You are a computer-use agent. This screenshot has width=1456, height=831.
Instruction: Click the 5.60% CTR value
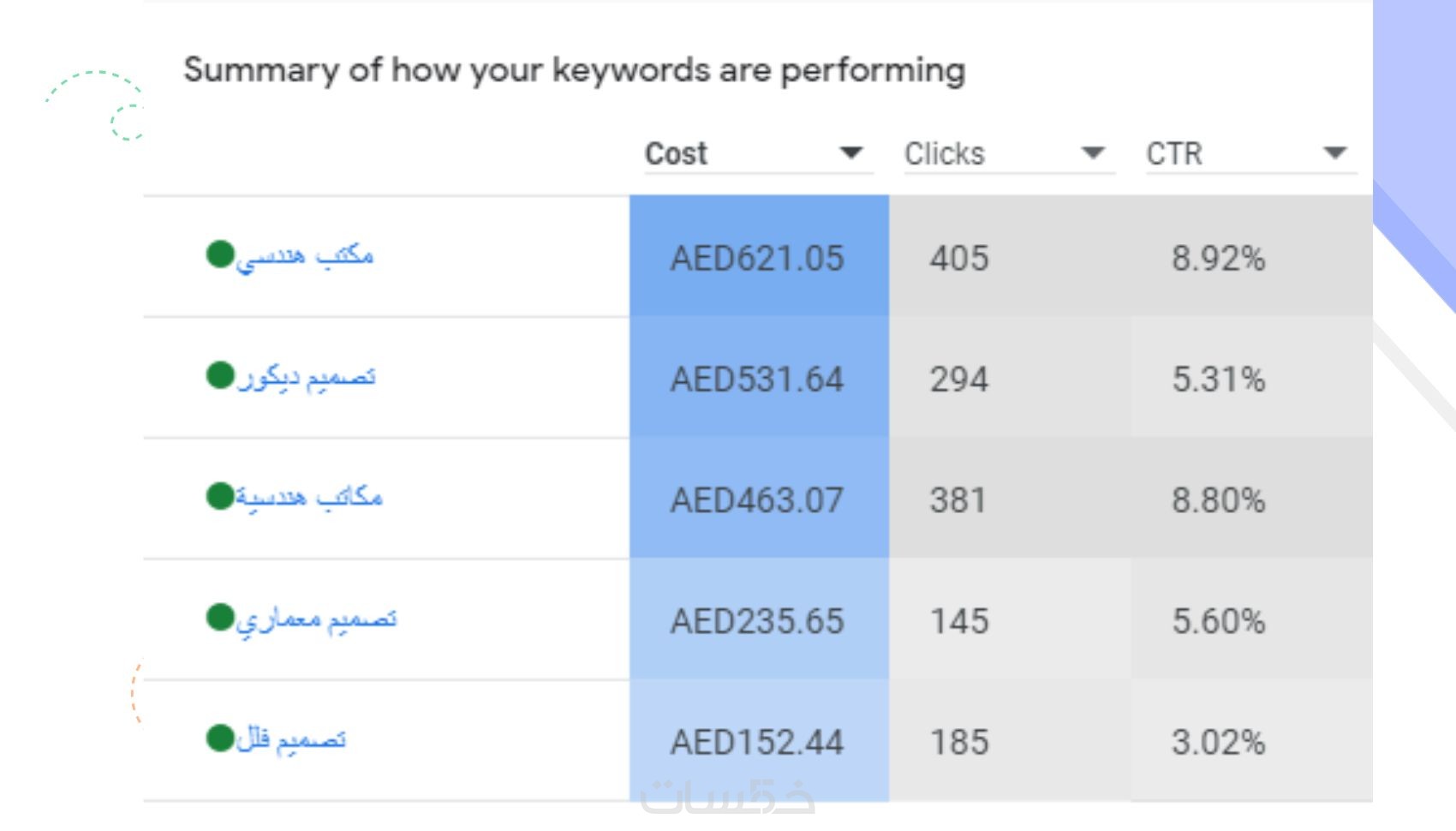[1218, 621]
